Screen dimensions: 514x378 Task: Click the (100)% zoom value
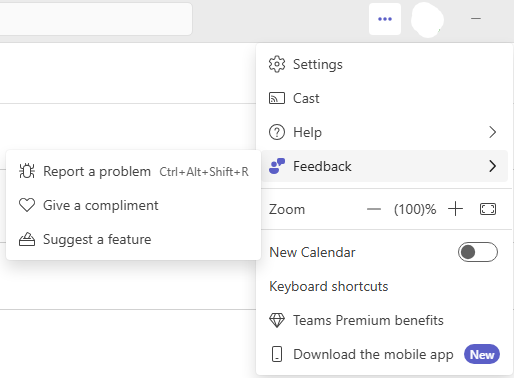[415, 209]
